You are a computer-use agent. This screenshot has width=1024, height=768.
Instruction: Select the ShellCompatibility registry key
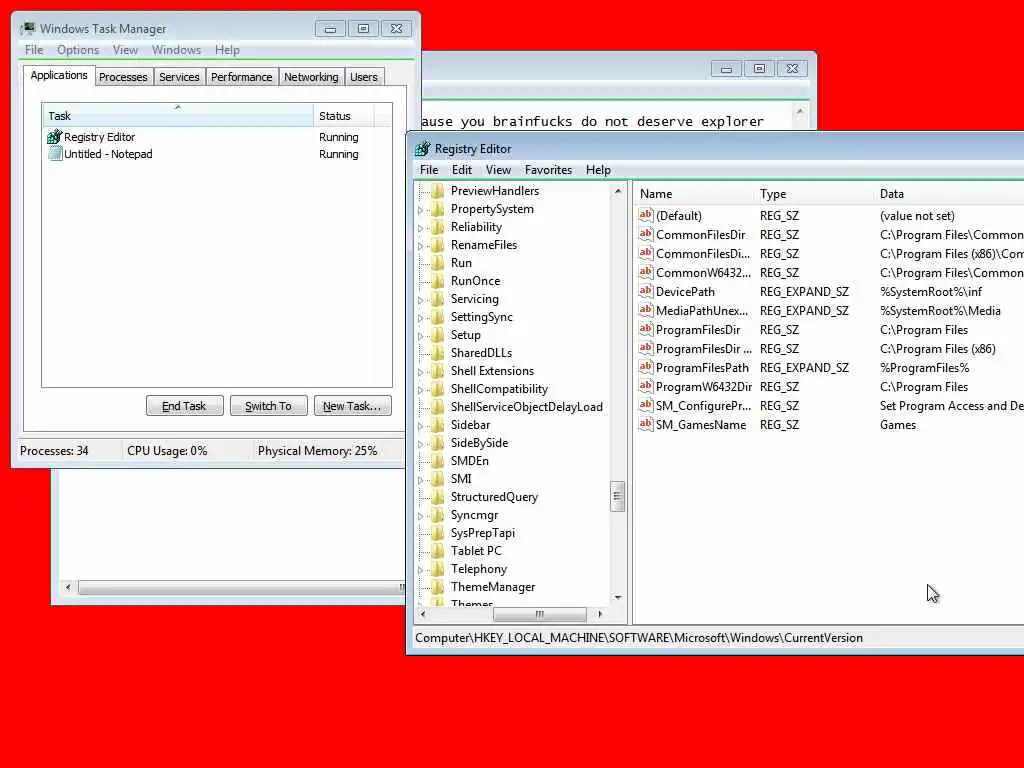point(499,389)
